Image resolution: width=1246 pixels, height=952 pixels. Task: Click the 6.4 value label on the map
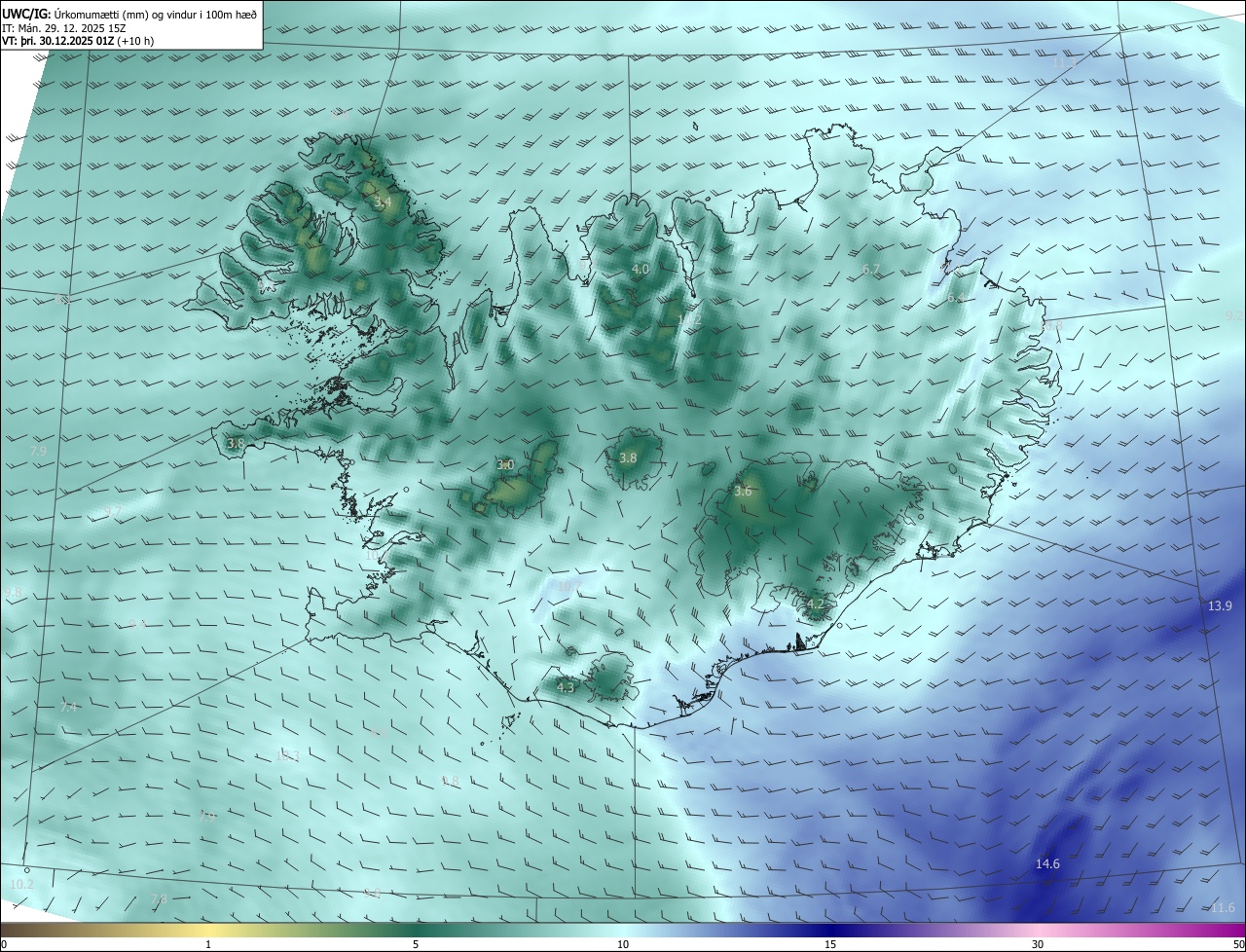pos(956,298)
